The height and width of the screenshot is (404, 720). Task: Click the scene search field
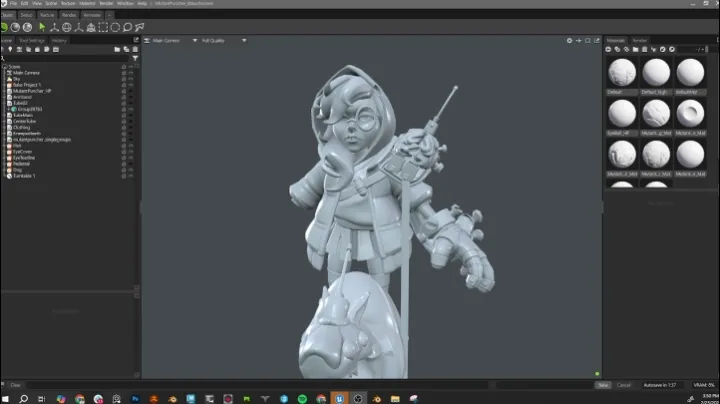pos(67,58)
